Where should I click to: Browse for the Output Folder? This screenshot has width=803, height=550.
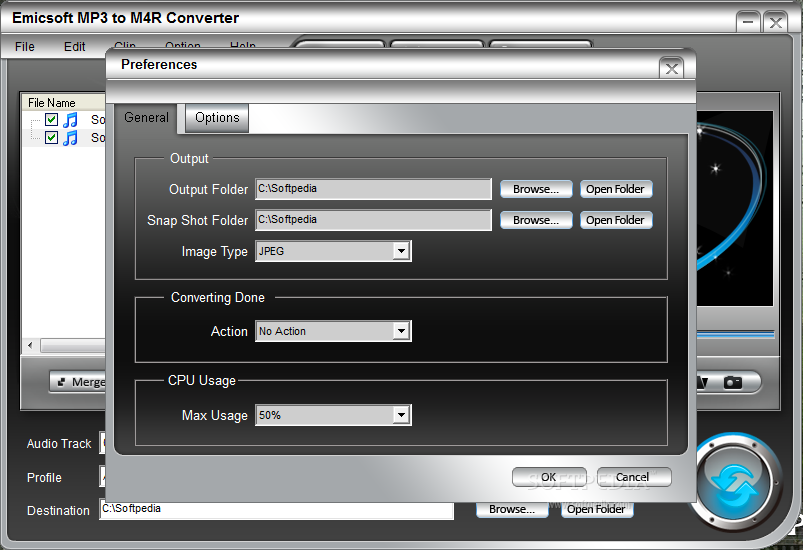536,189
